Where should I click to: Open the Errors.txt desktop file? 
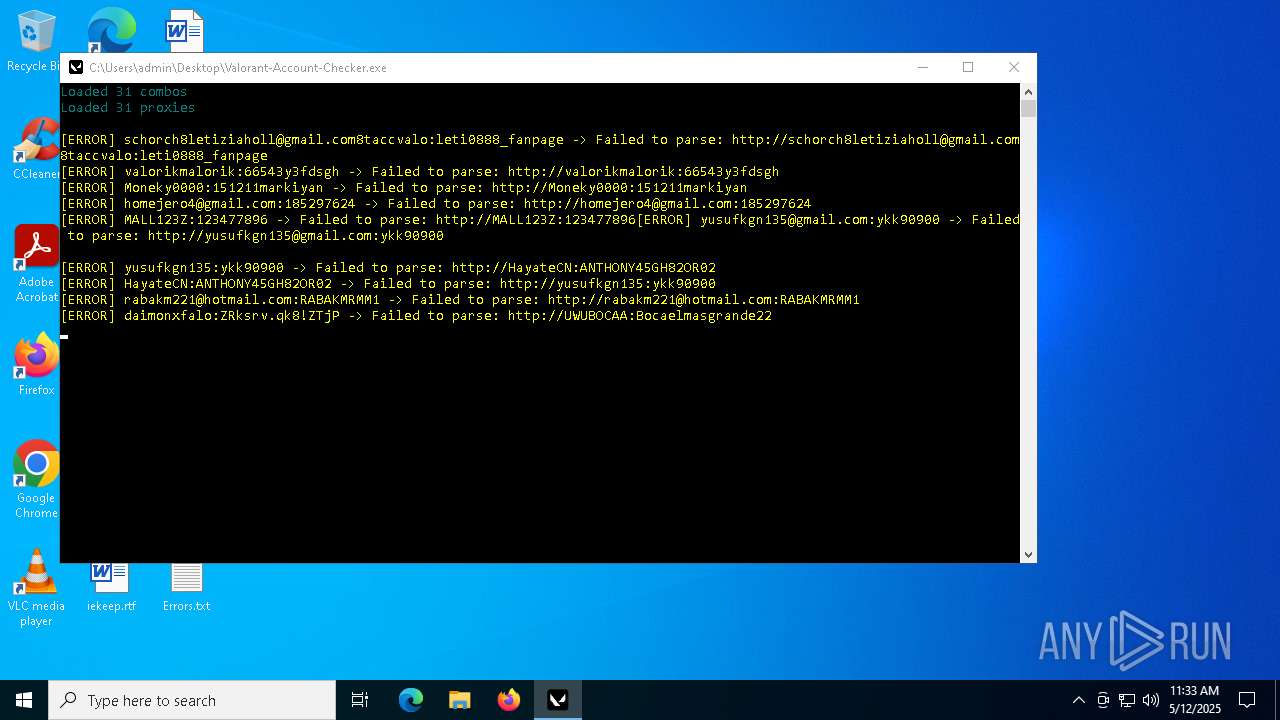coord(187,586)
